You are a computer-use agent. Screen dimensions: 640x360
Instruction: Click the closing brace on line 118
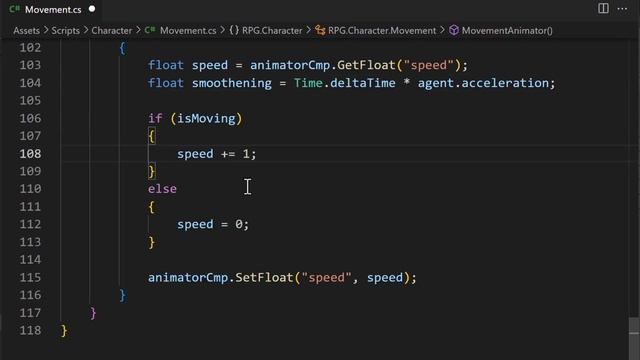pos(64,331)
